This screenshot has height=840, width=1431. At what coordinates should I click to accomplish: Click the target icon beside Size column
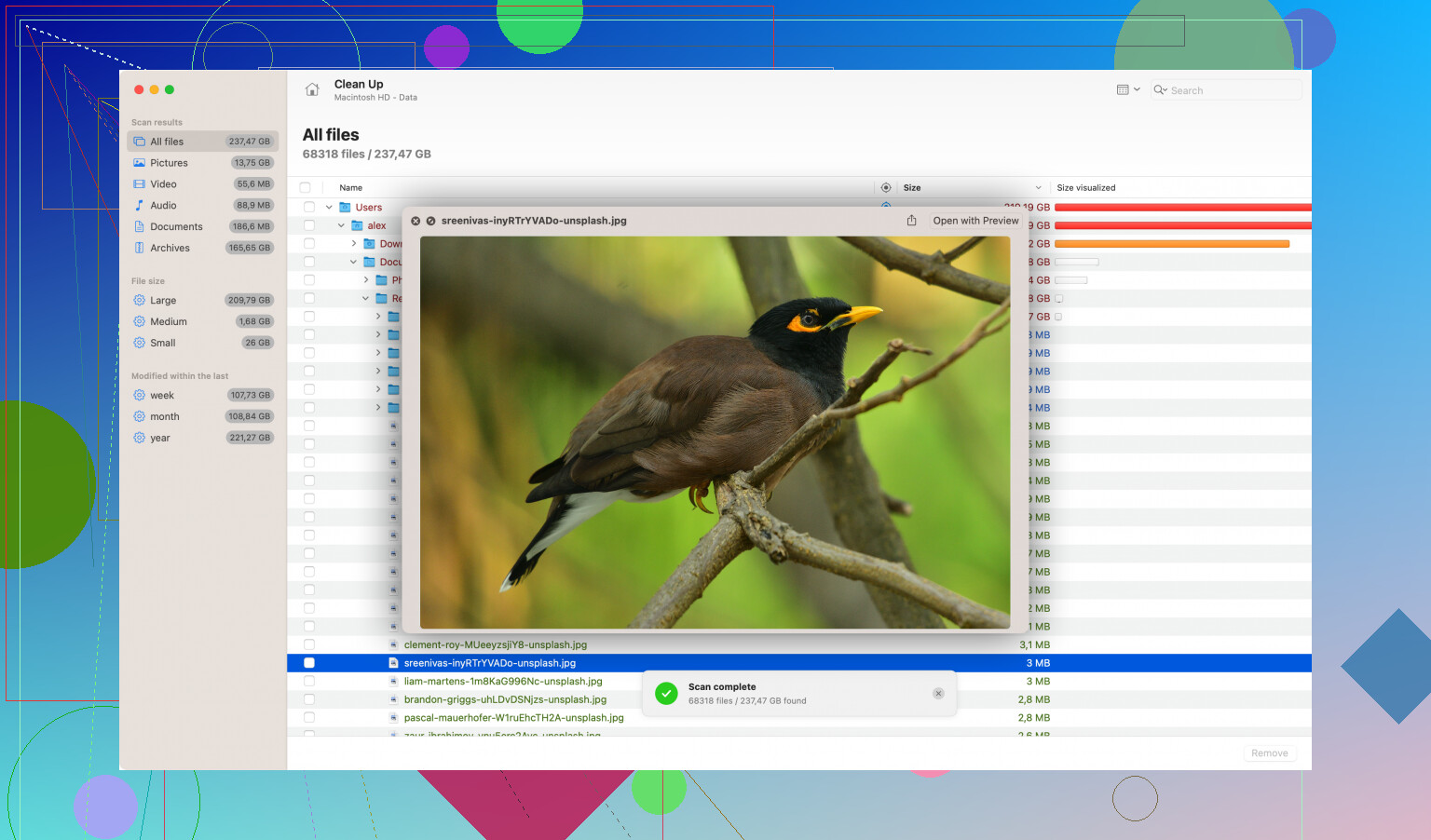click(886, 188)
